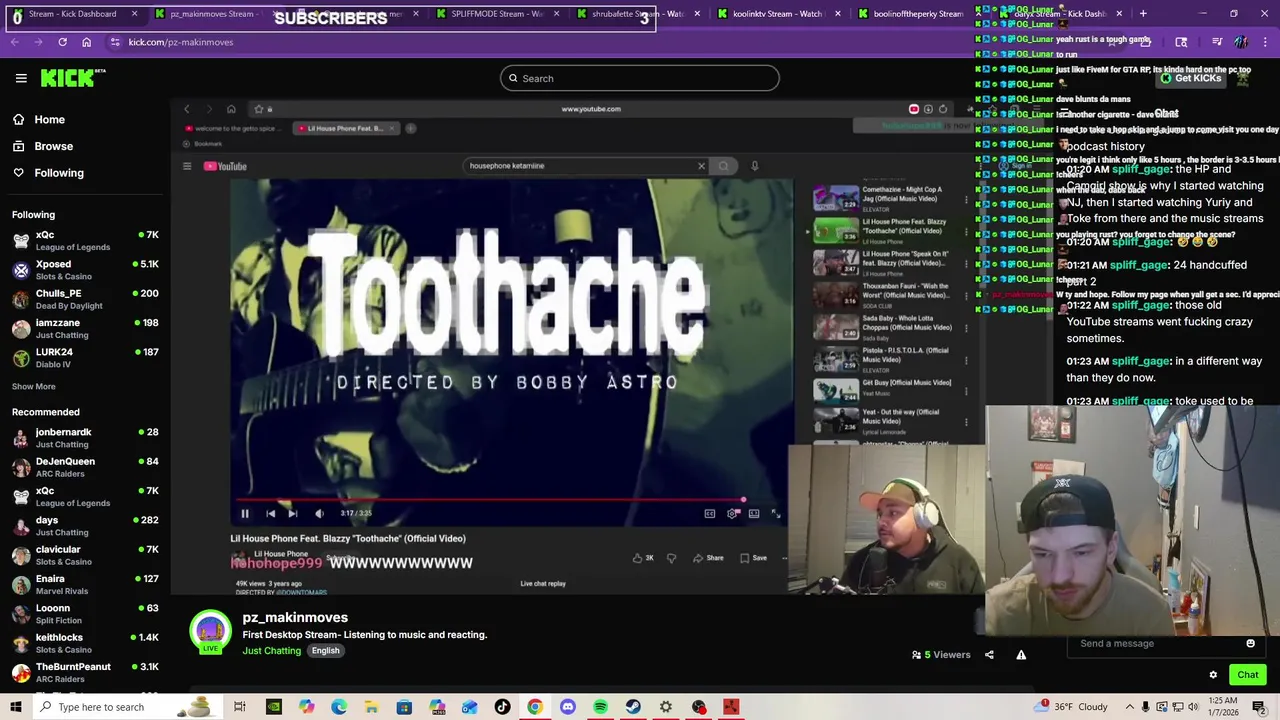
Task: Open YouTube player settings gear
Action: pyautogui.click(x=732, y=513)
